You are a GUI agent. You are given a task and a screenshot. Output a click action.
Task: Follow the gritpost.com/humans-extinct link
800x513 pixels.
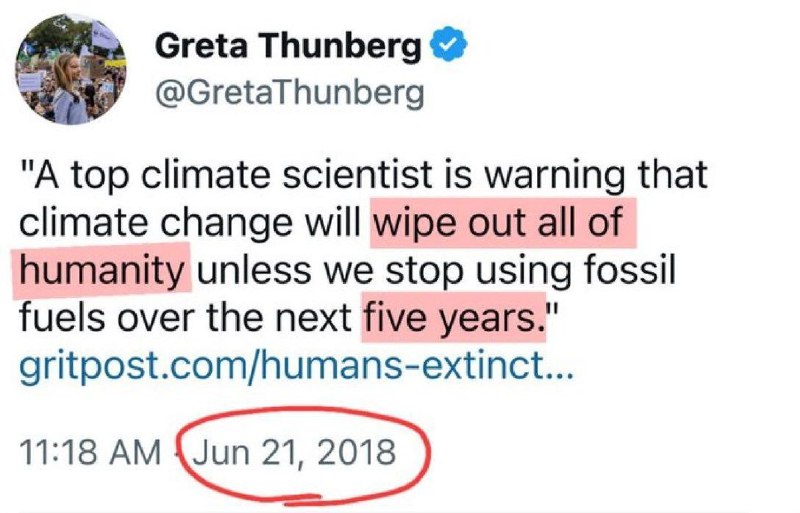click(x=296, y=366)
